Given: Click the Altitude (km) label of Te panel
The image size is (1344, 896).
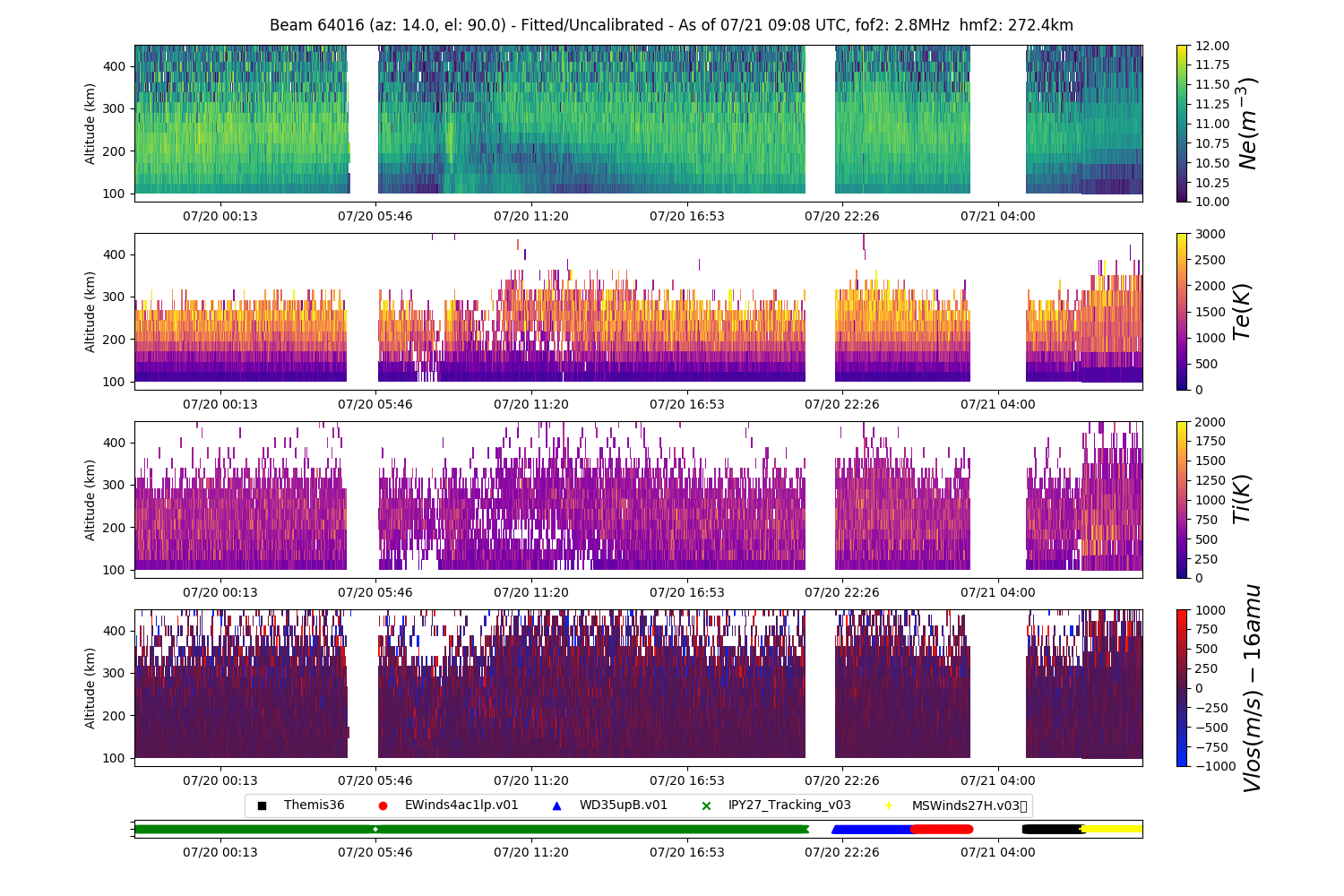Looking at the screenshot, I should pyautogui.click(x=90, y=311).
